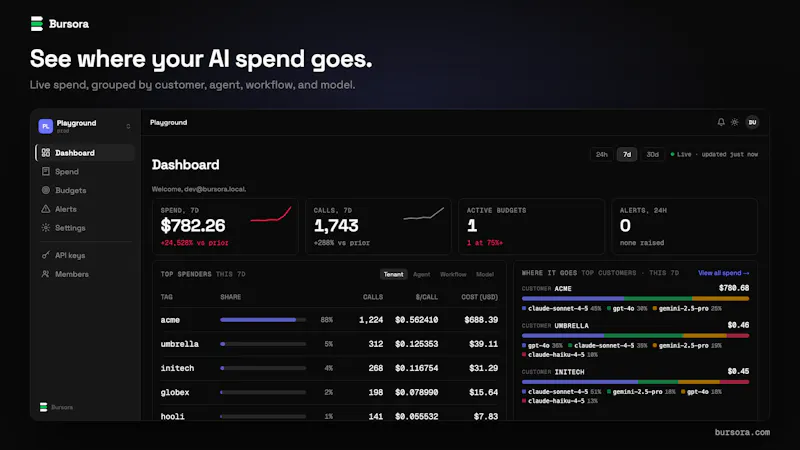Group top spenders by Model
This screenshot has width=800, height=450.
coord(485,274)
